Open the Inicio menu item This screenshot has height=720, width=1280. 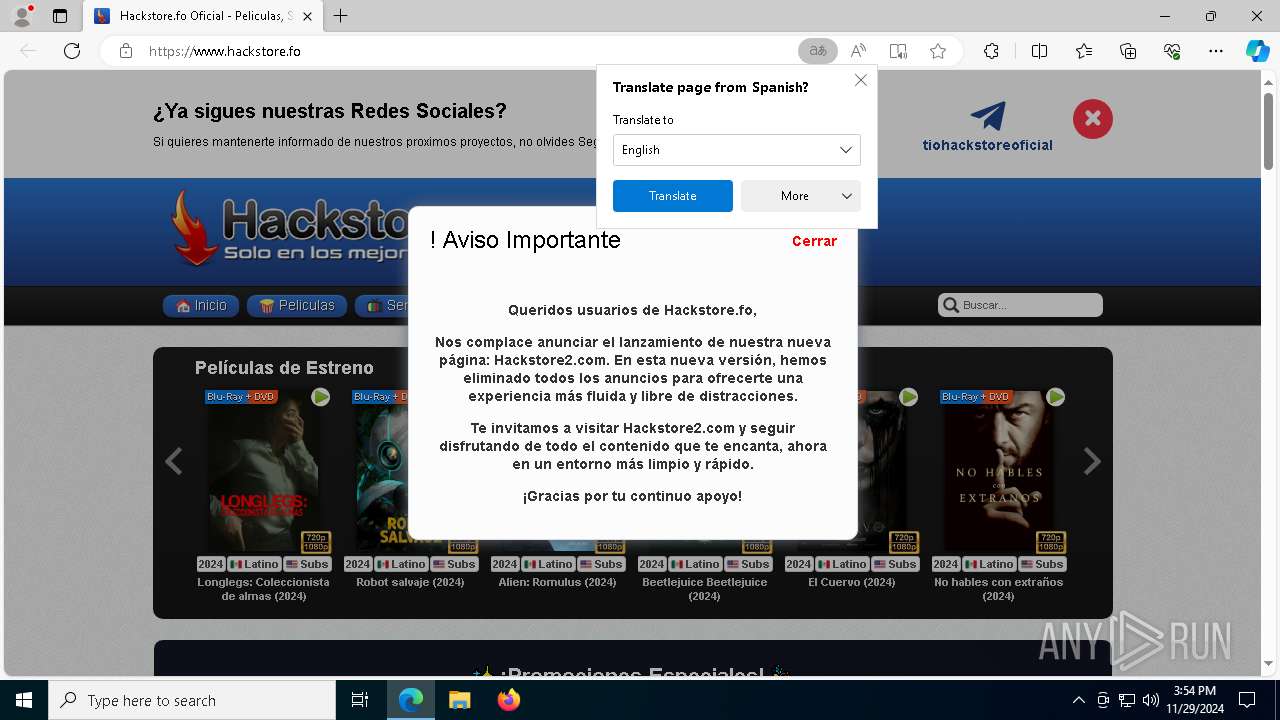[x=201, y=306]
